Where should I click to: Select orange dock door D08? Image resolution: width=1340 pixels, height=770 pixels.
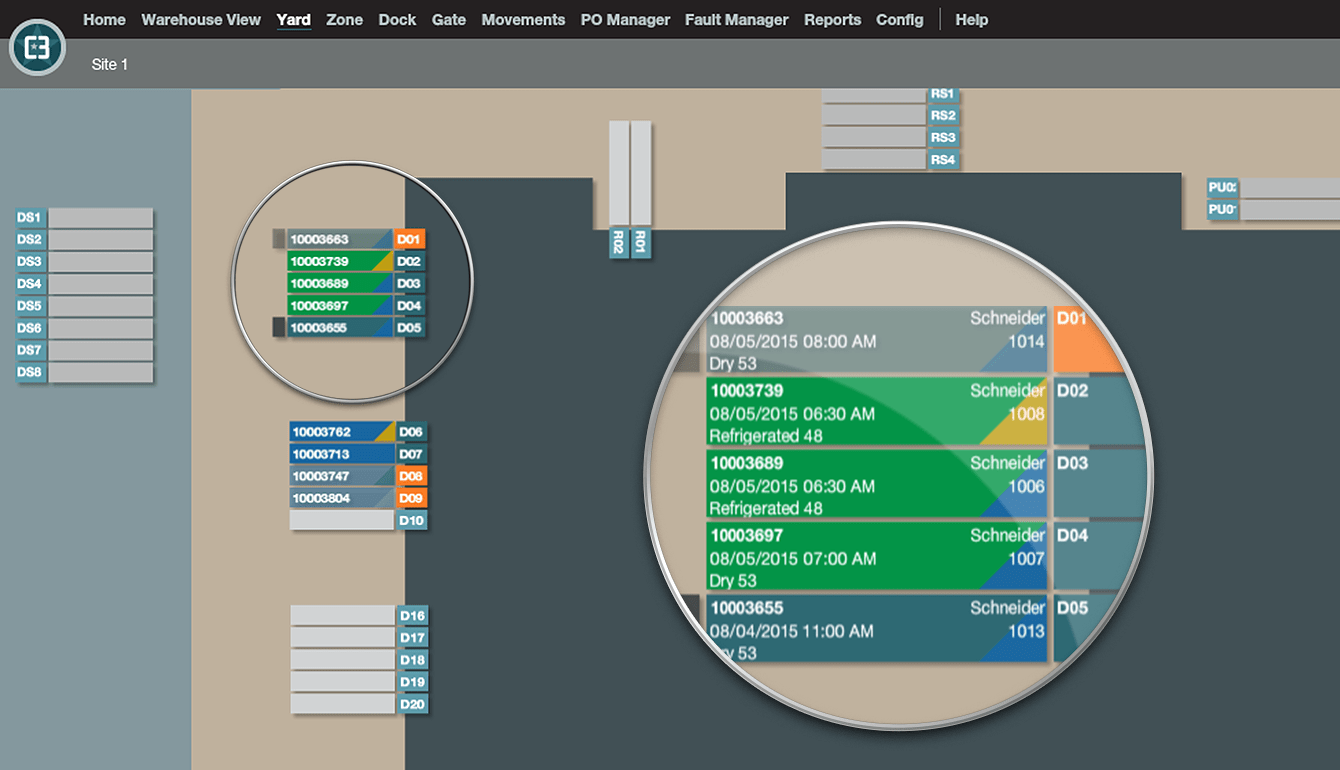coord(411,476)
